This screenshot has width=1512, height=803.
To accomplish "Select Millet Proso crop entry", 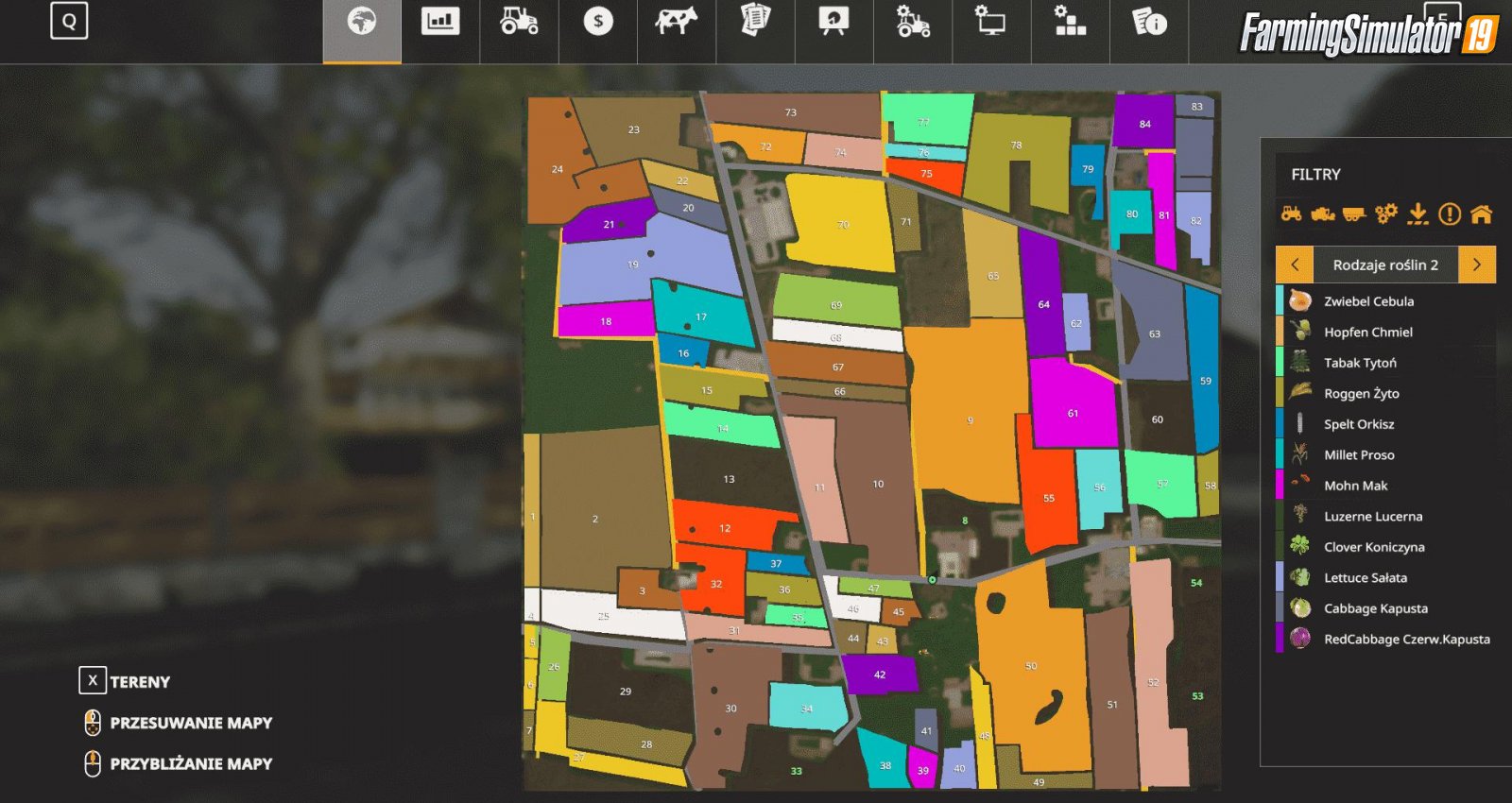I will tap(1385, 454).
